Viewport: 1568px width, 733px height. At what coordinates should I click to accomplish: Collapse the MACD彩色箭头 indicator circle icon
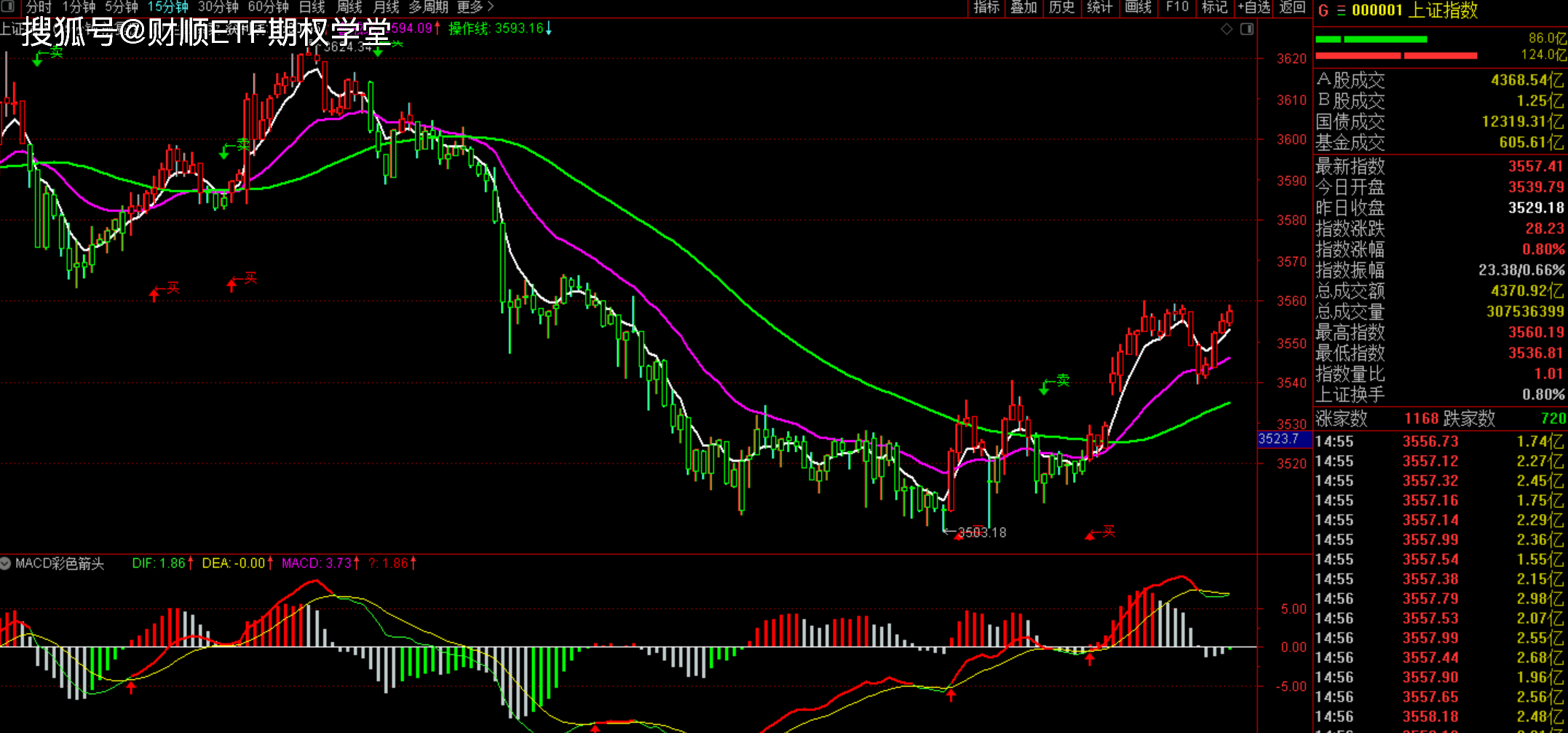coord(6,563)
